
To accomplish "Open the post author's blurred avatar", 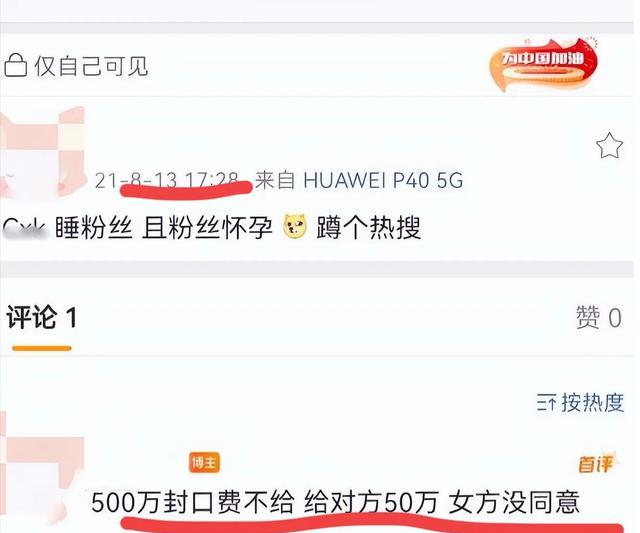I will [x=42, y=152].
